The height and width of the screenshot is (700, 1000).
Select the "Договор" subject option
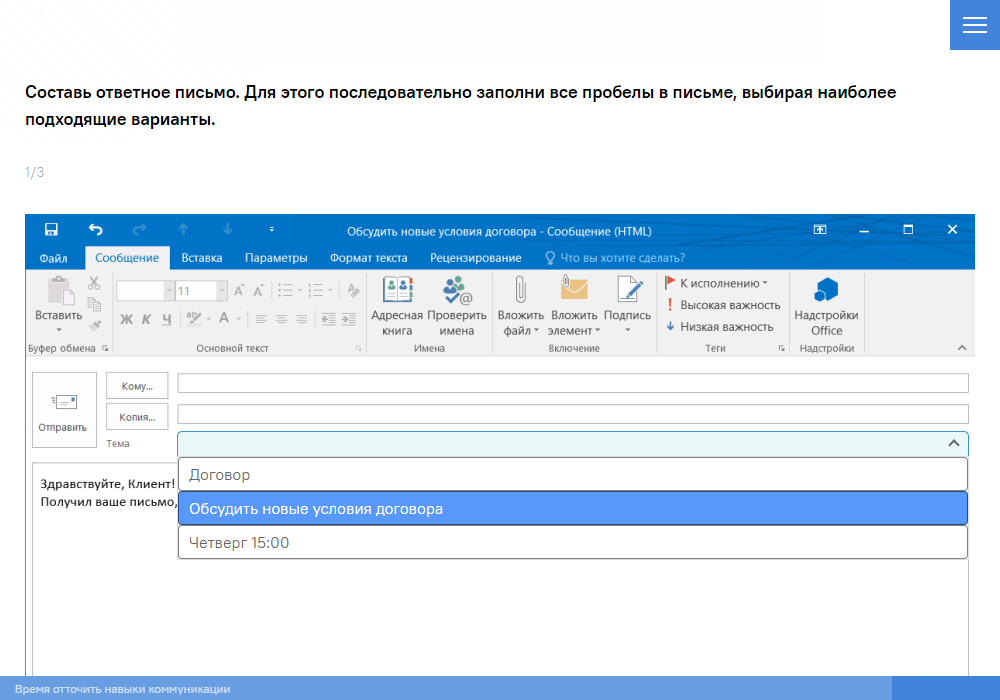point(572,475)
